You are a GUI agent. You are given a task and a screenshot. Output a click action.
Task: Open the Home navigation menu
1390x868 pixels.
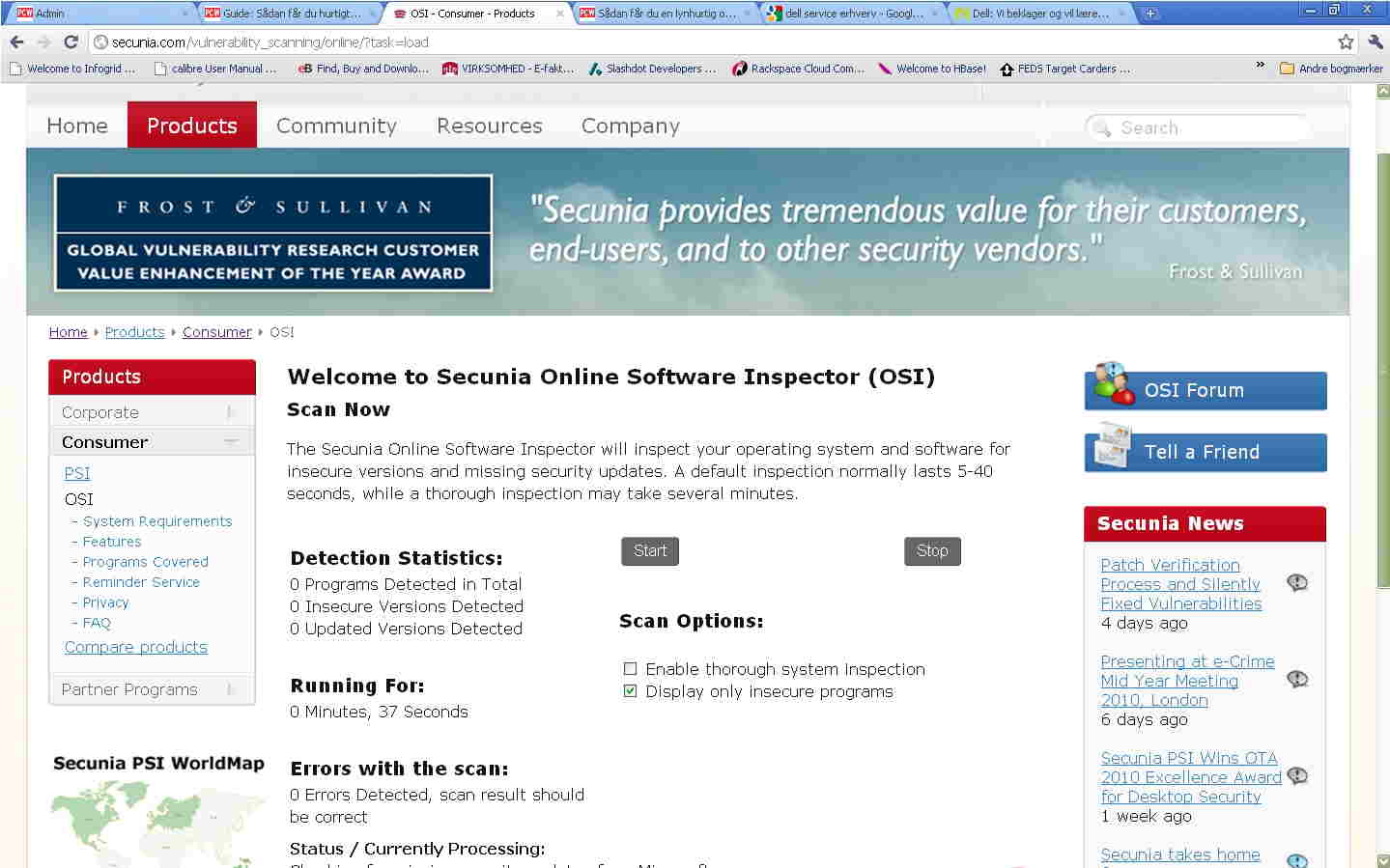(77, 126)
